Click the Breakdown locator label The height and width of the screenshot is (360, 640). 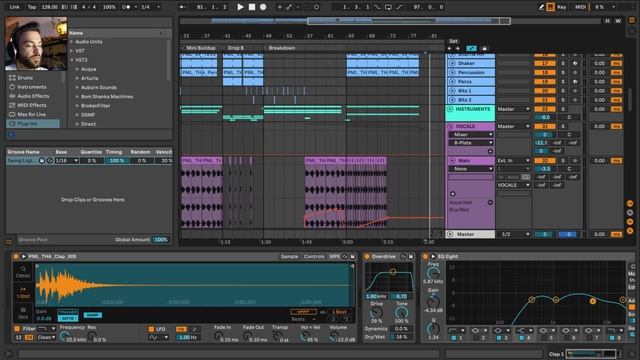point(282,48)
